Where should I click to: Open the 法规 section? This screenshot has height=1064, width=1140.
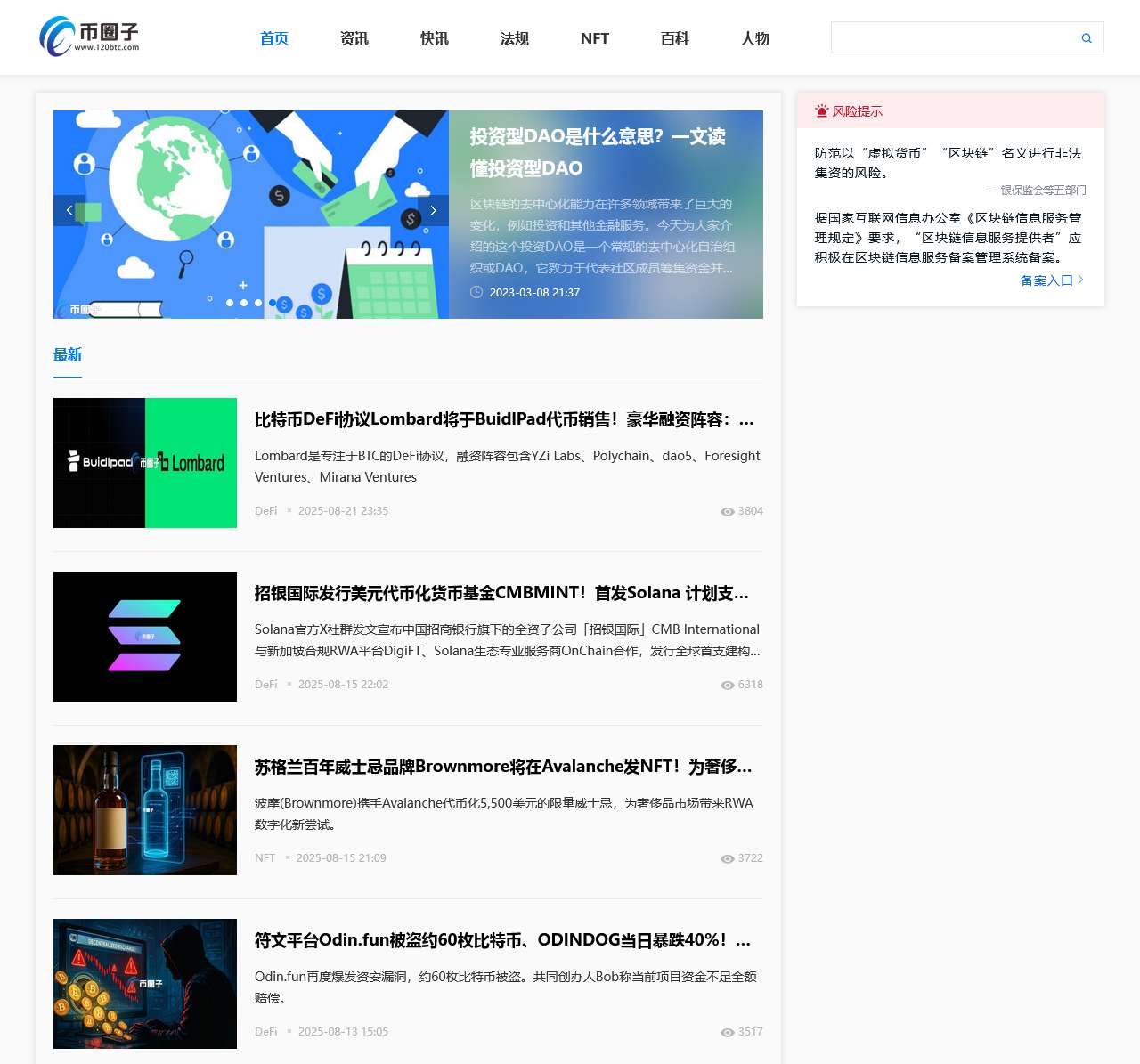[514, 38]
